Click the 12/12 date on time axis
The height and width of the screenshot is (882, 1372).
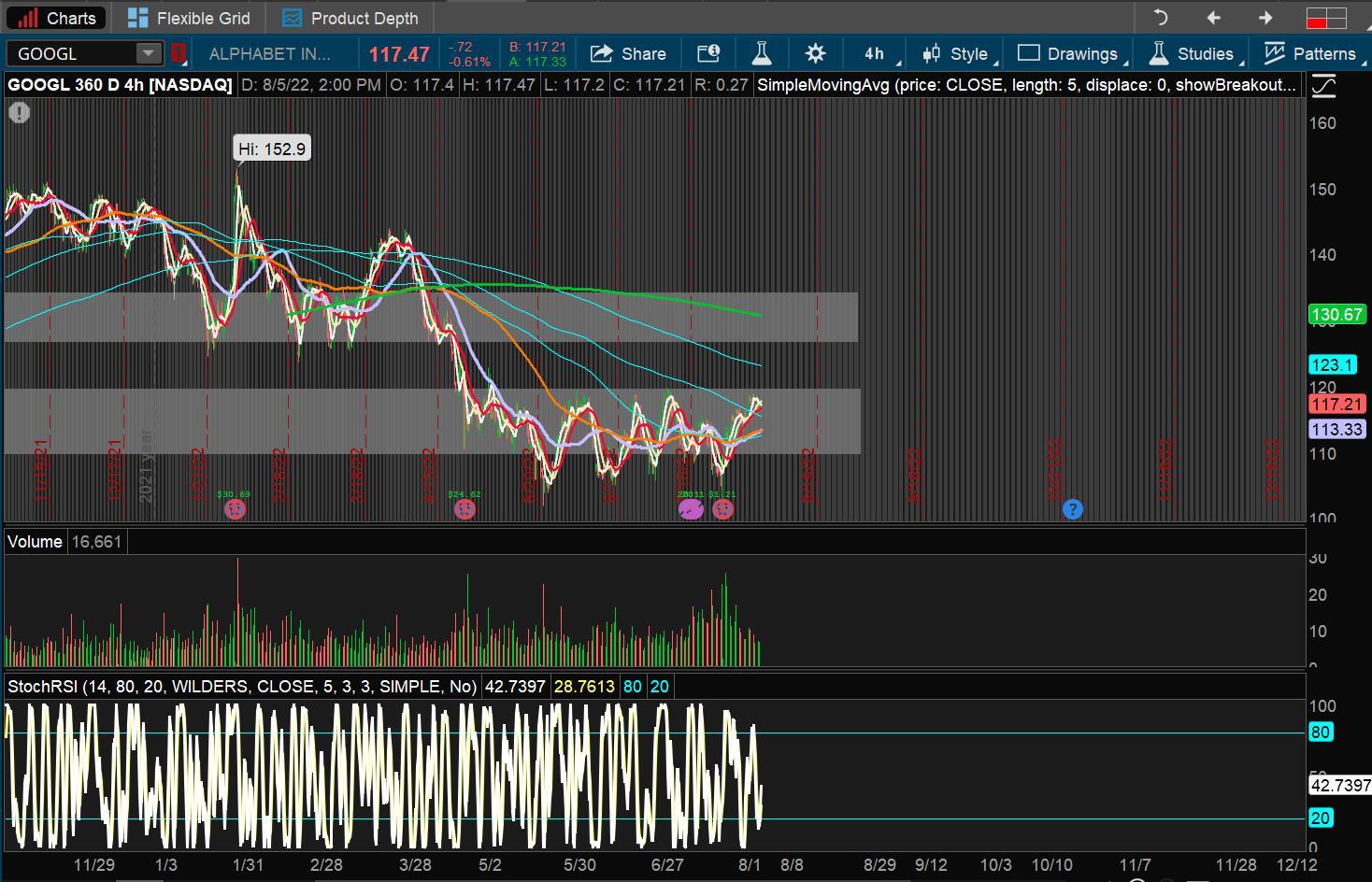point(1297,865)
